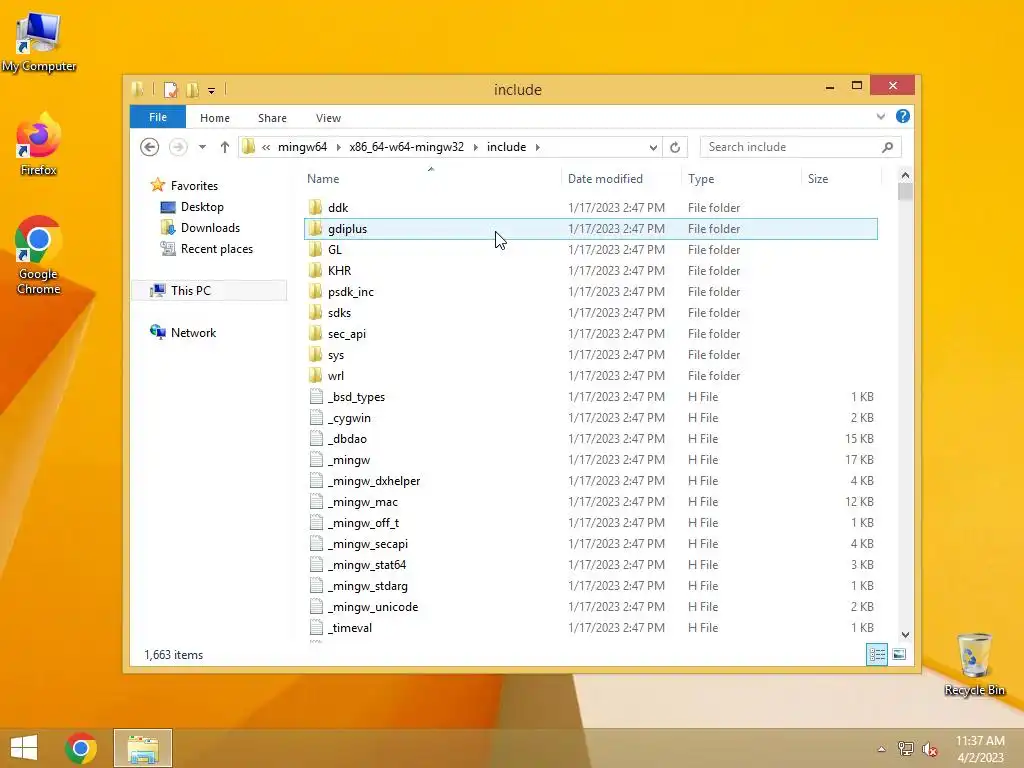The width and height of the screenshot is (1024, 768).
Task: Click mingw64 in the address breadcrumb
Action: pos(302,147)
